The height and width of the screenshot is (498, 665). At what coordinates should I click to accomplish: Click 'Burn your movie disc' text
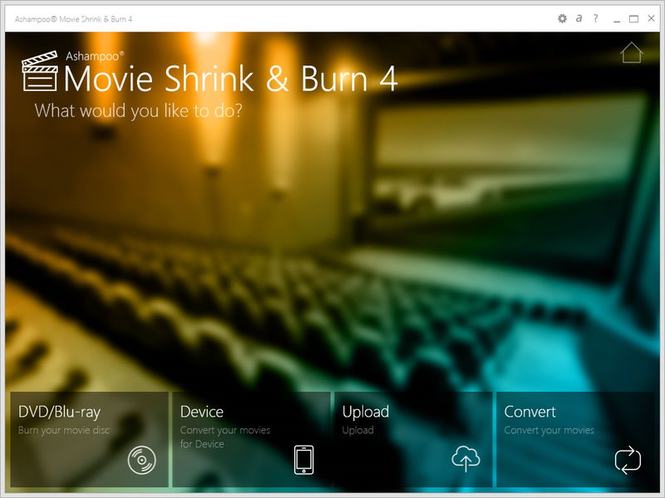(x=64, y=430)
